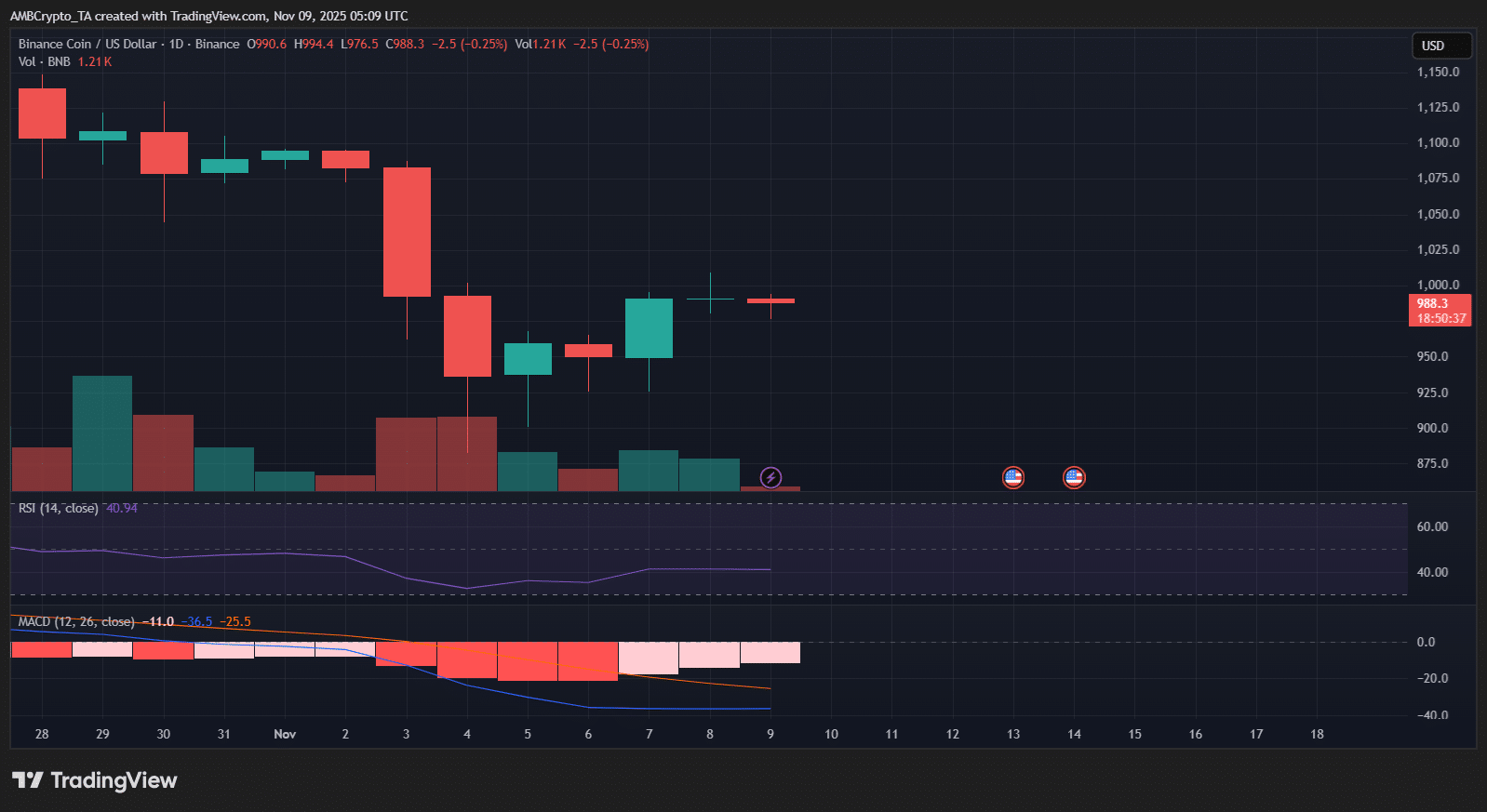Open the US flag event icon above date 14
This screenshot has height=812, width=1487.
pyautogui.click(x=1074, y=478)
